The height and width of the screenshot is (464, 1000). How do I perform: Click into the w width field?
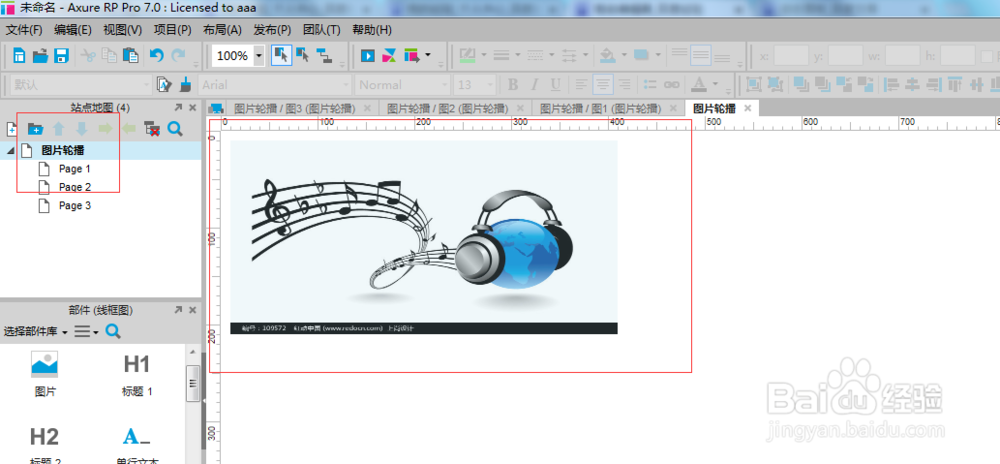click(902, 55)
